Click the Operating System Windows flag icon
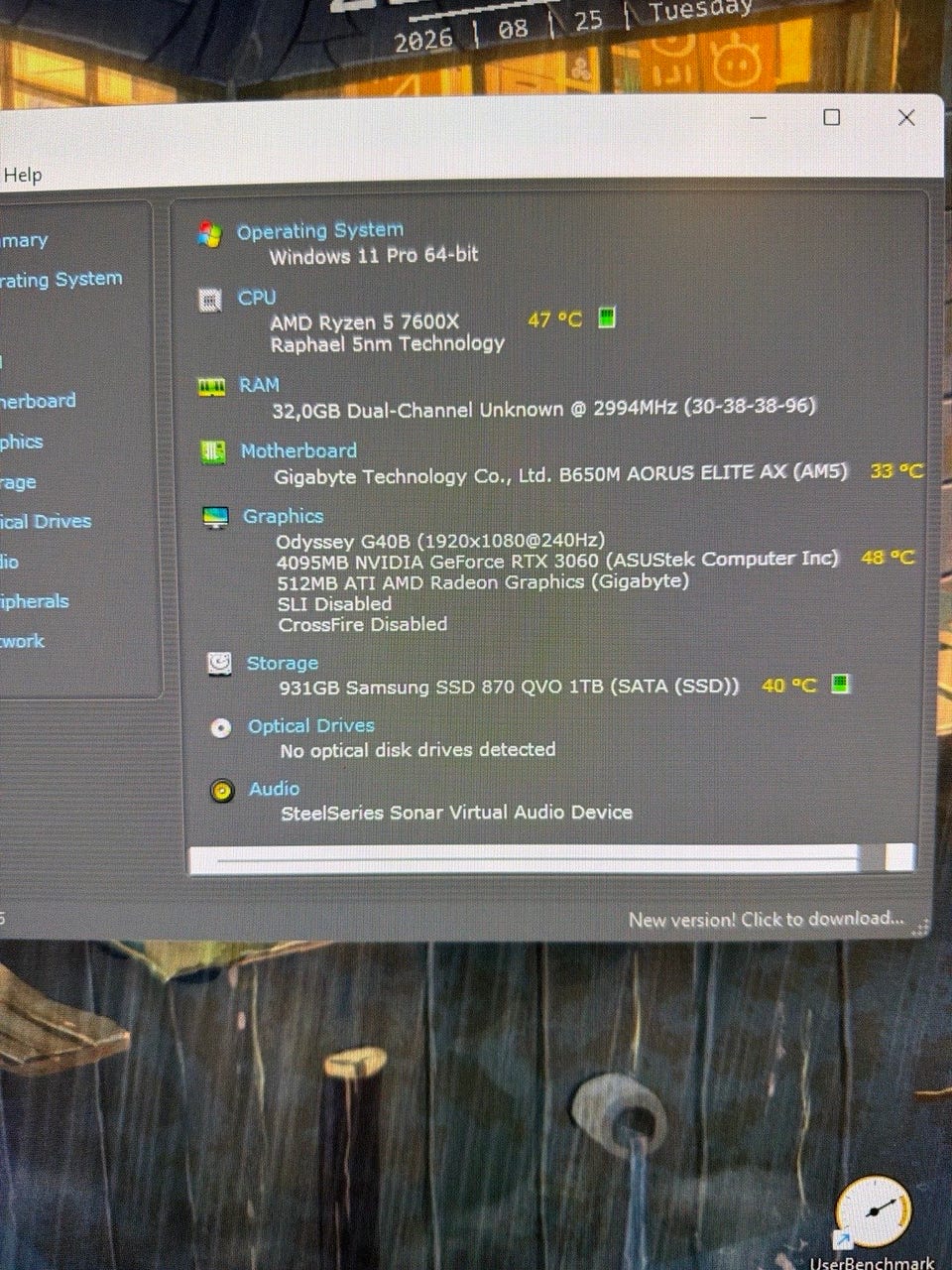Screen dimensions: 952x1270 (208, 235)
